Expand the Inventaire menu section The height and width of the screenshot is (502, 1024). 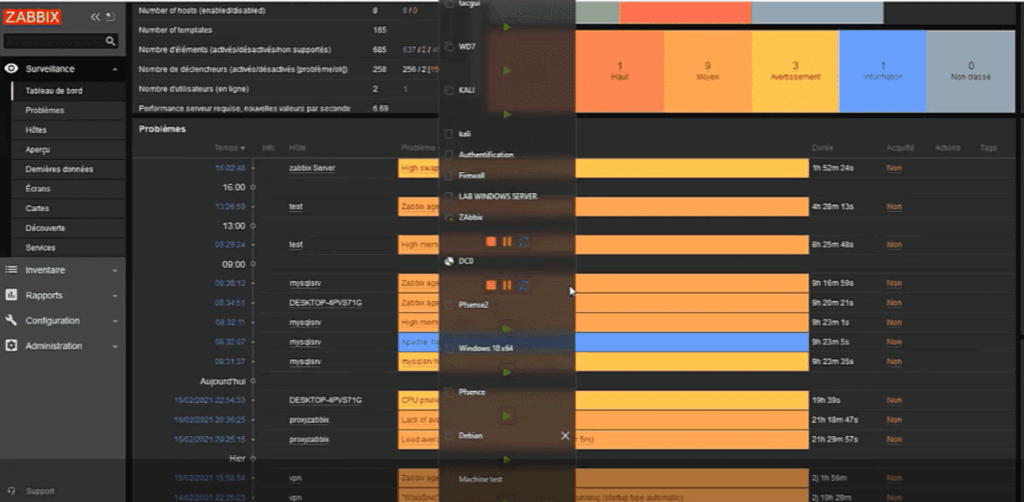[62, 270]
